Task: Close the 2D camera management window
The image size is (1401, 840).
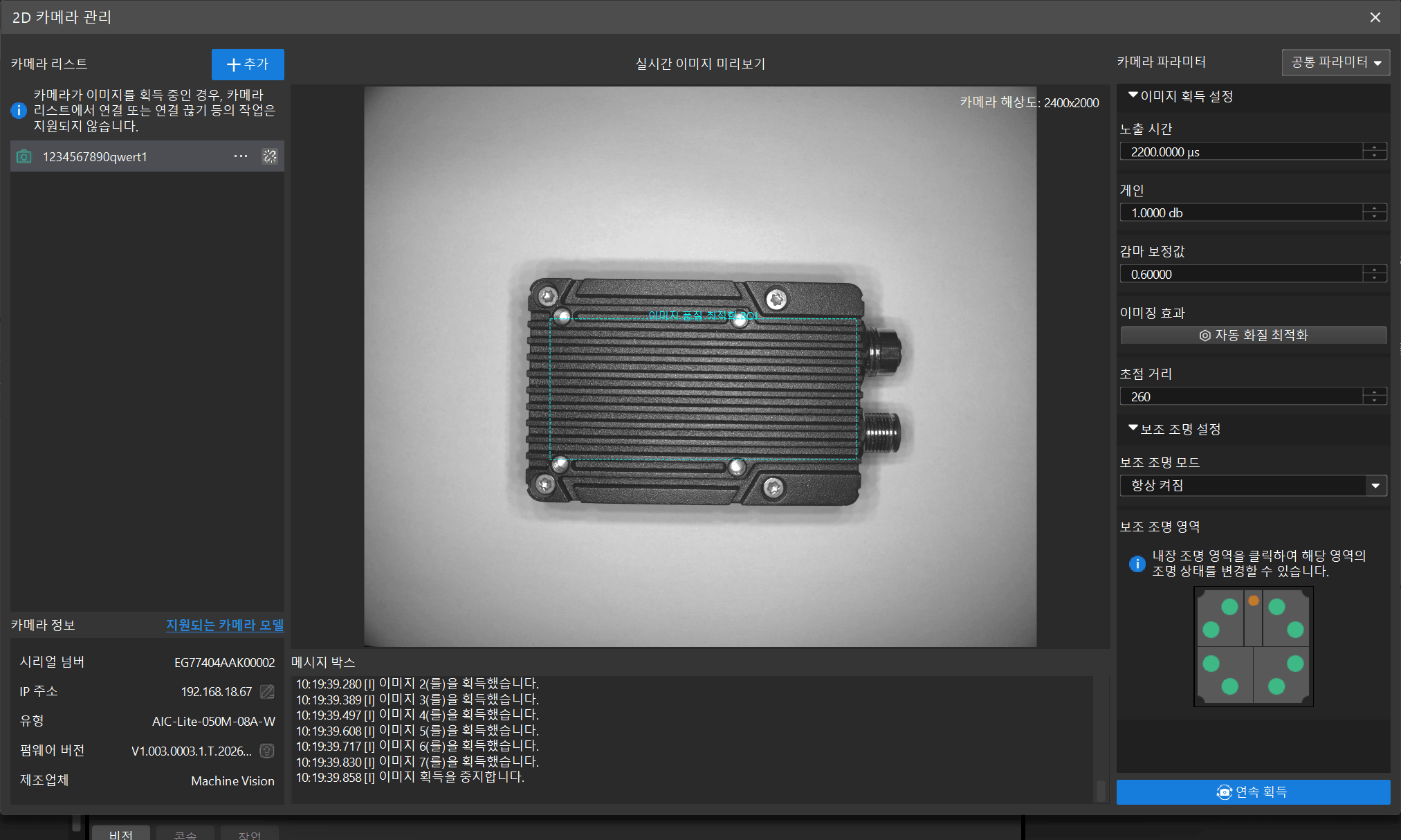Action: tap(1375, 17)
